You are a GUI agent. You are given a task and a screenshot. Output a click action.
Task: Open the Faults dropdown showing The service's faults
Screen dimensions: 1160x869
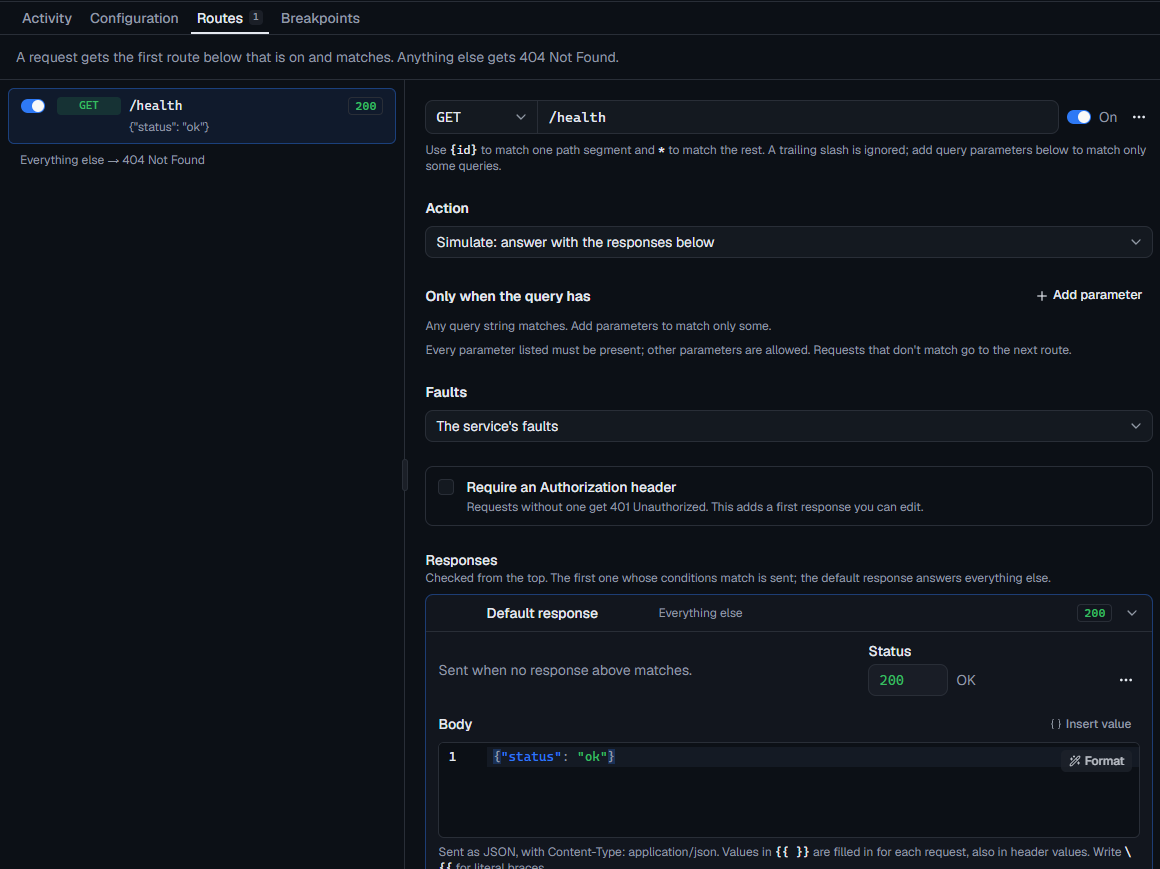tap(789, 426)
